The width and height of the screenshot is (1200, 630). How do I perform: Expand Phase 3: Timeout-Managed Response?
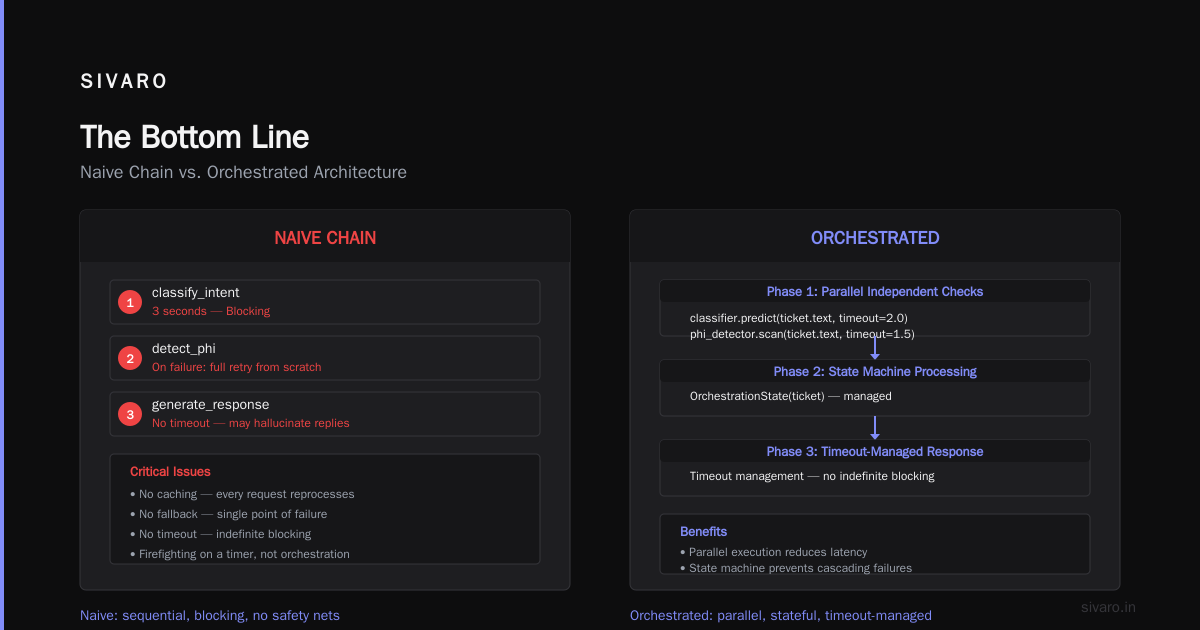point(875,452)
